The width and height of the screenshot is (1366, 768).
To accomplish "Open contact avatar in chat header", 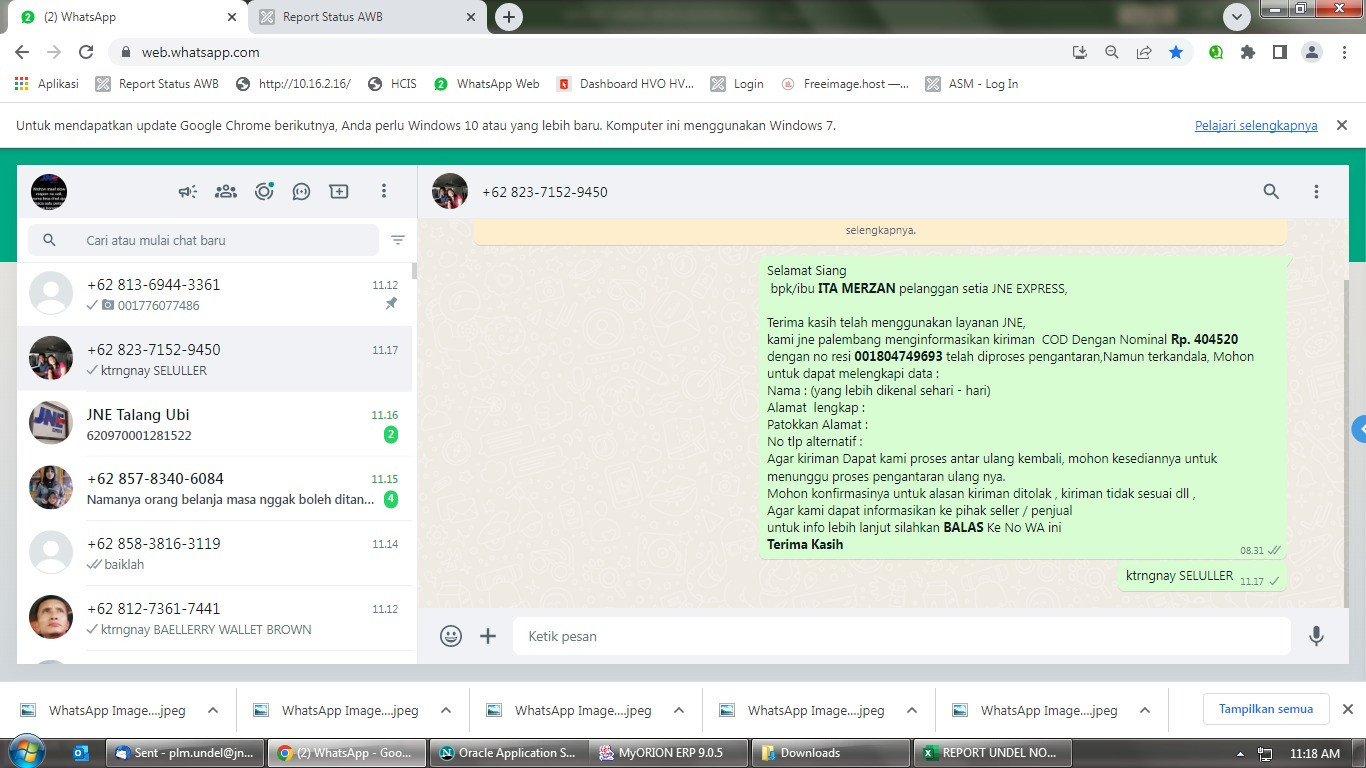I will point(450,191).
